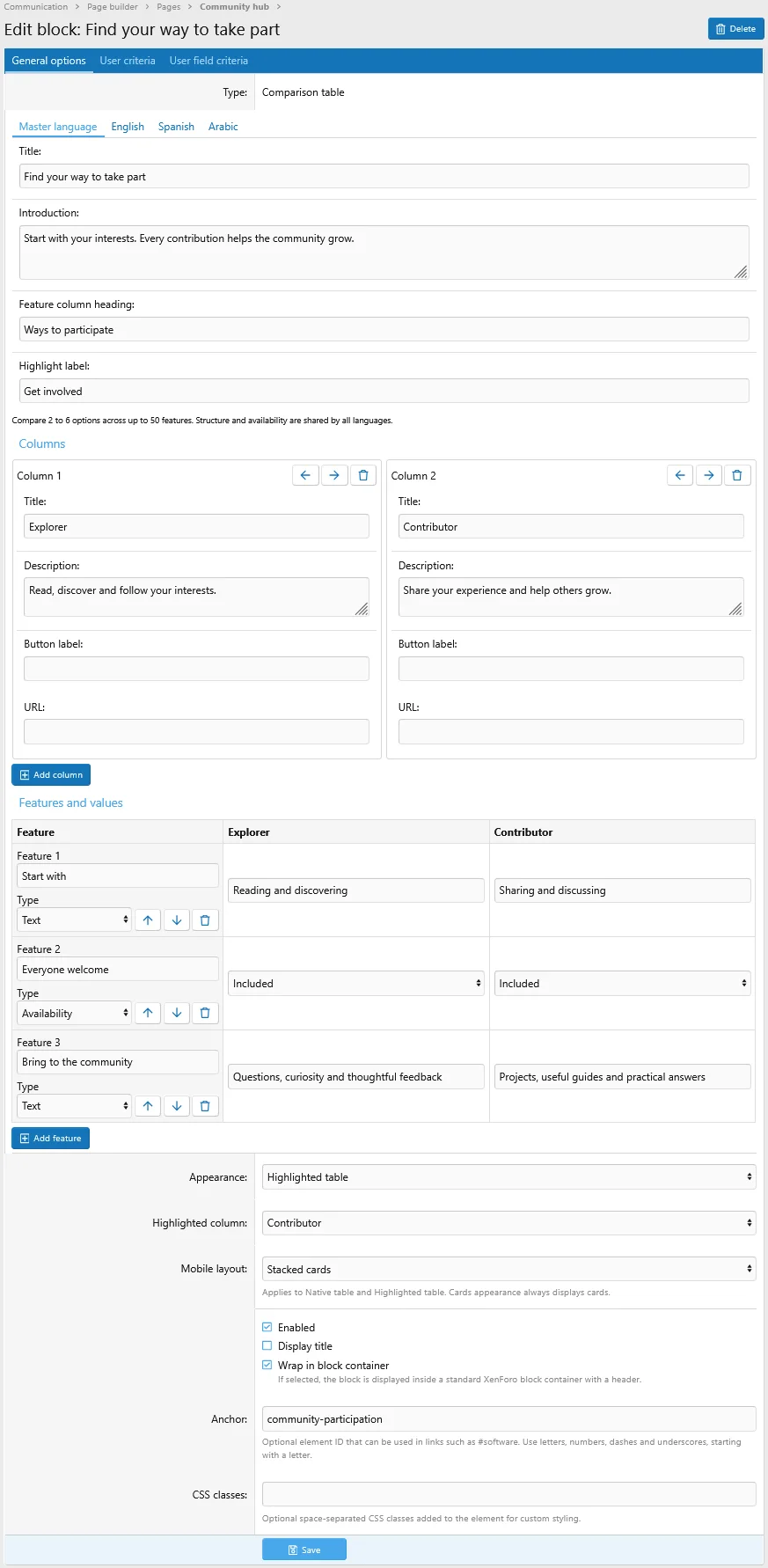Delete Column 2 using trash icon
Screen dimensions: 768x1568
pyautogui.click(x=737, y=475)
